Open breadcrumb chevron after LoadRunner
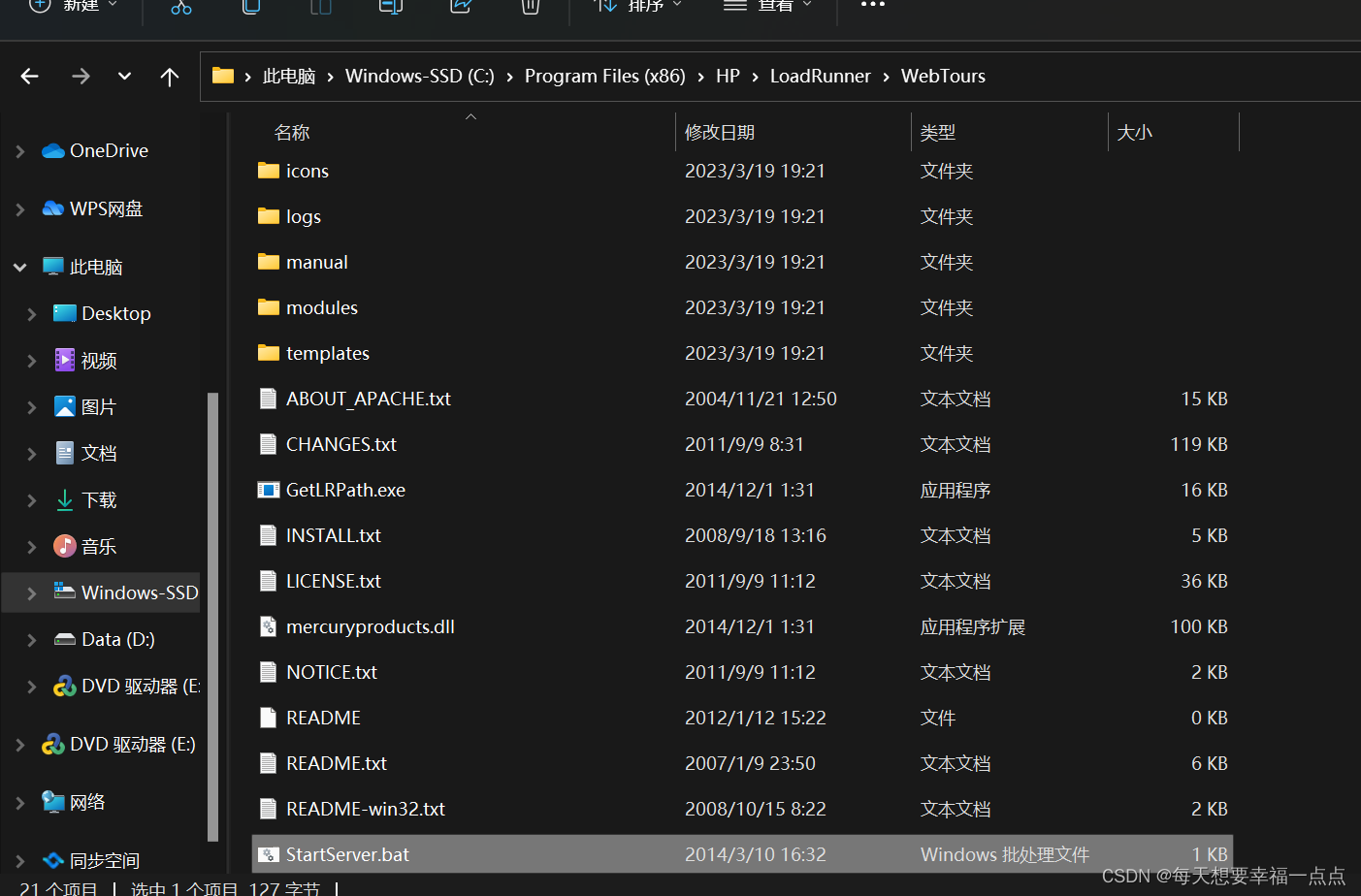This screenshot has height=896, width=1361. [x=887, y=77]
